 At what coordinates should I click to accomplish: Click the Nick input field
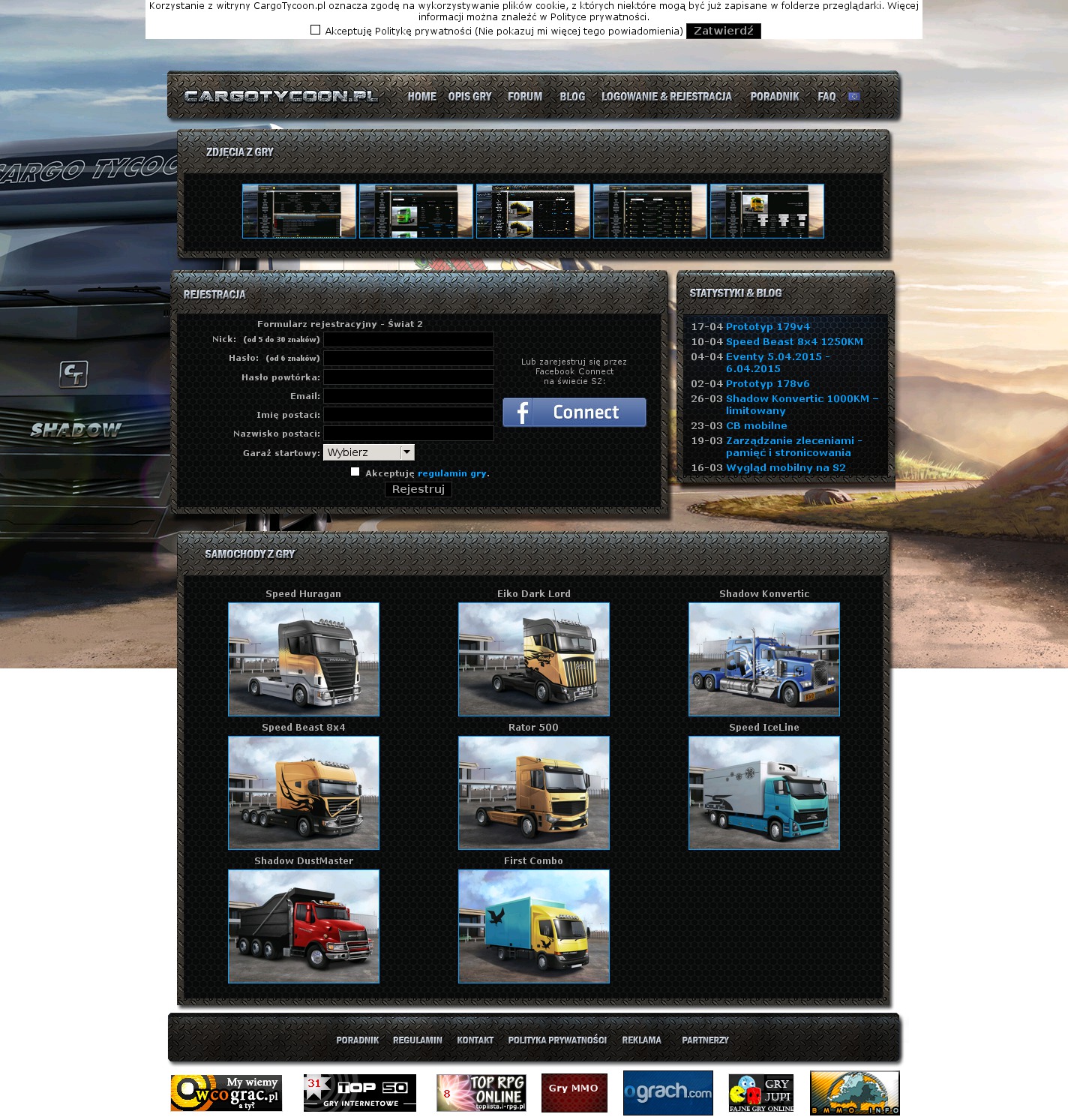408,340
